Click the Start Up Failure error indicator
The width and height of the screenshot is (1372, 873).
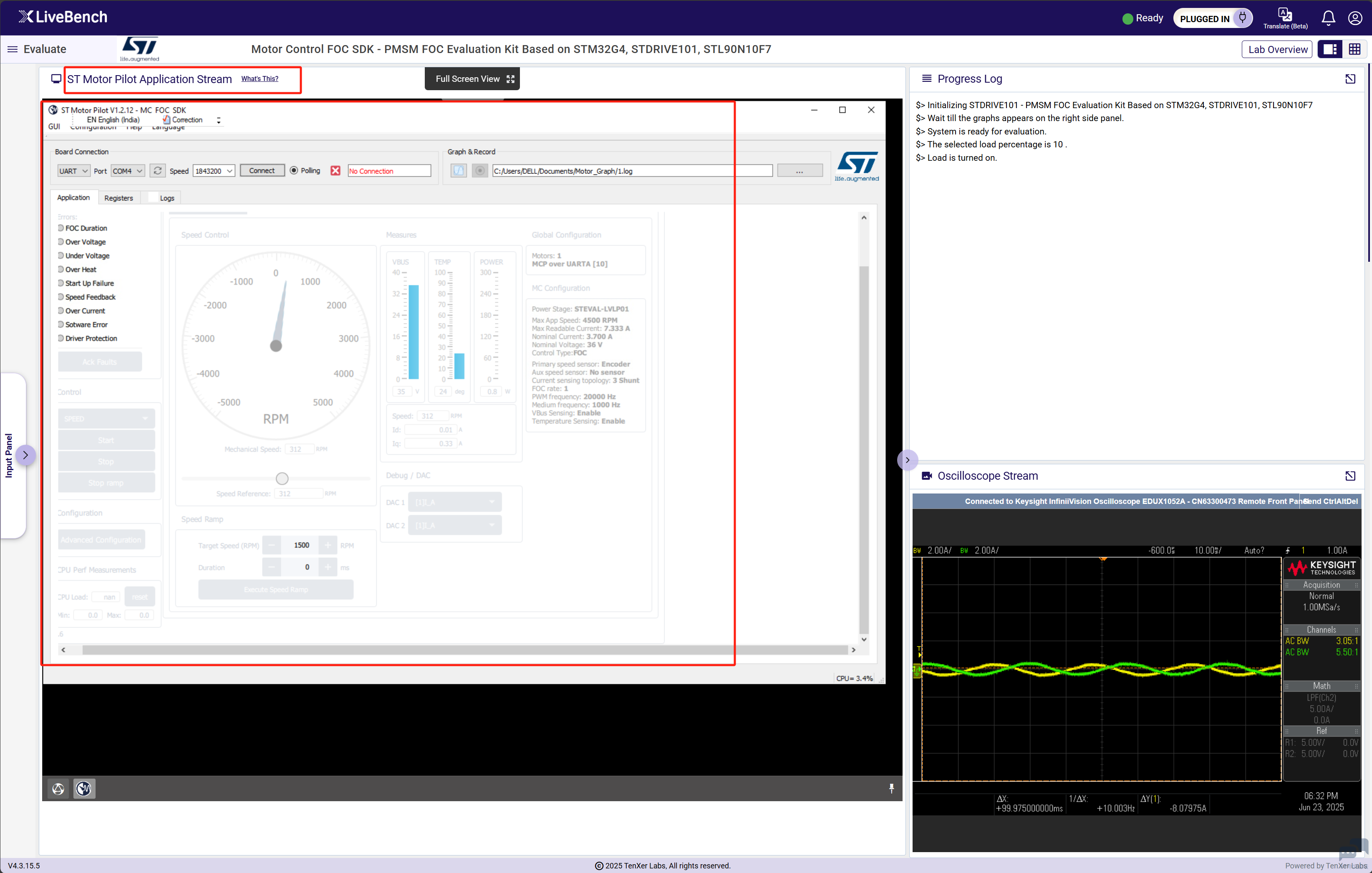[61, 283]
